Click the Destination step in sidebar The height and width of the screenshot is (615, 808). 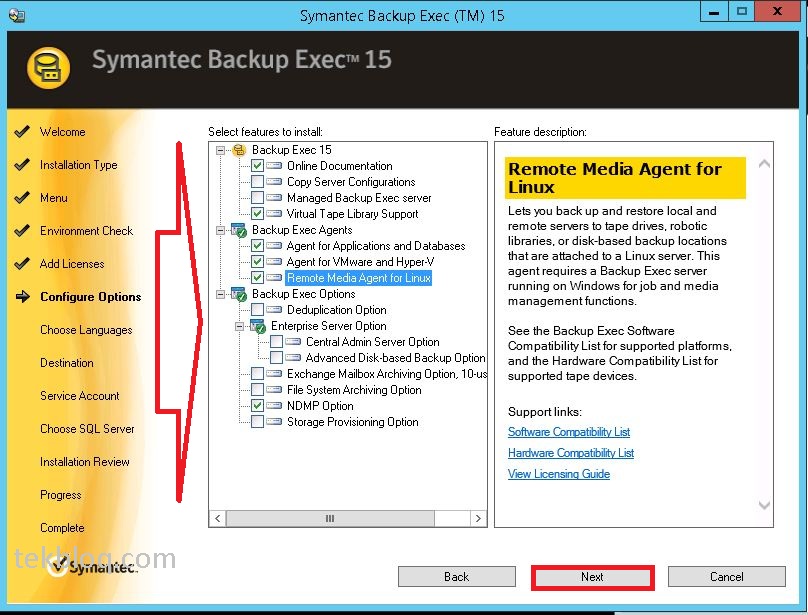pyautogui.click(x=66, y=363)
